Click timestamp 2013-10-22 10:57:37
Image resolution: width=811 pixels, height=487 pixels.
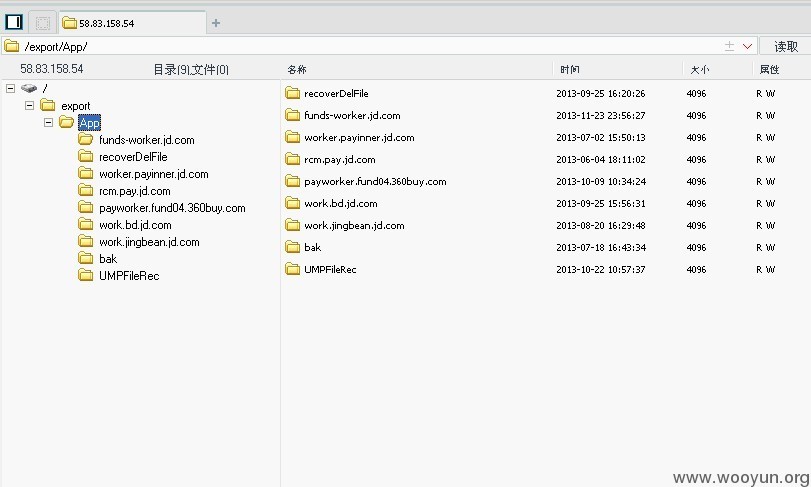point(600,269)
